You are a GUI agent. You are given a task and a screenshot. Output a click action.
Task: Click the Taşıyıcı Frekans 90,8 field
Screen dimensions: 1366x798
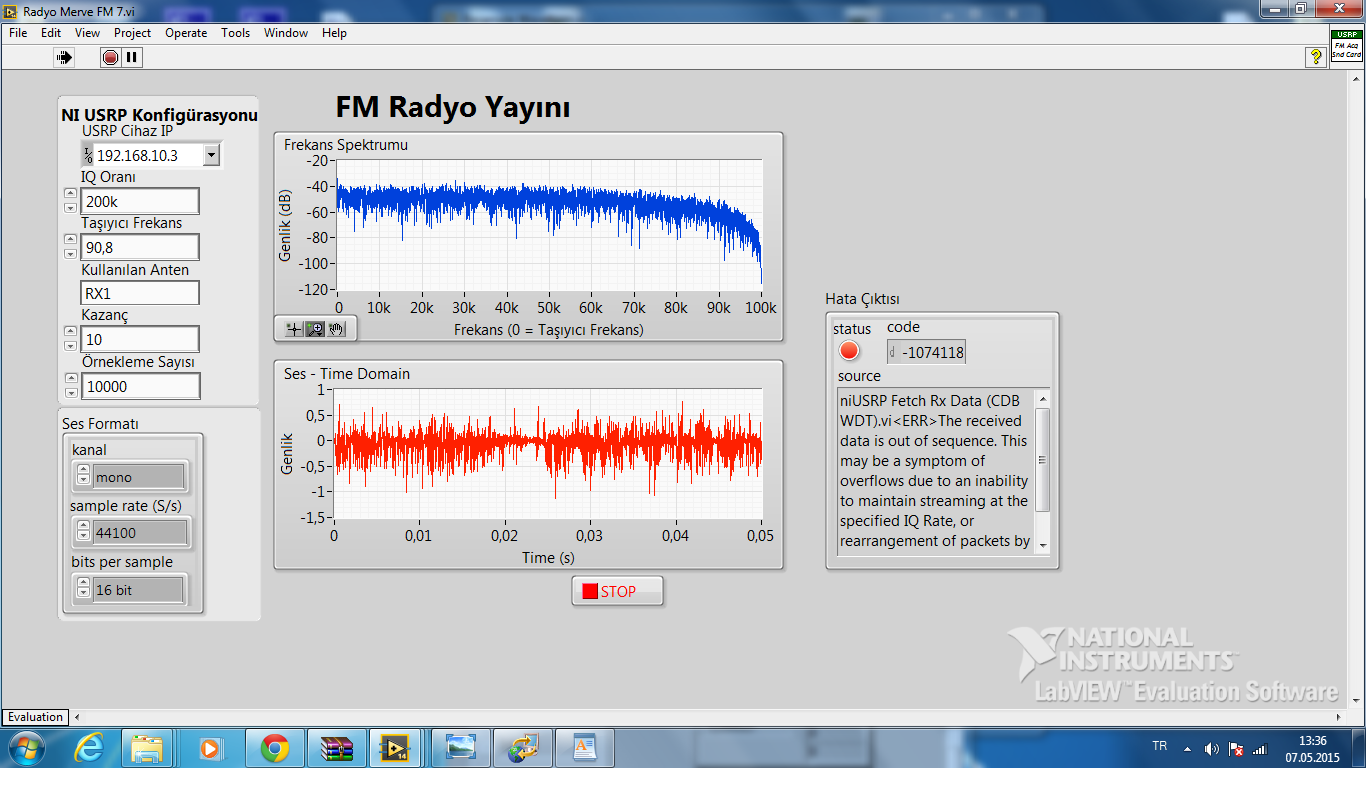click(140, 247)
